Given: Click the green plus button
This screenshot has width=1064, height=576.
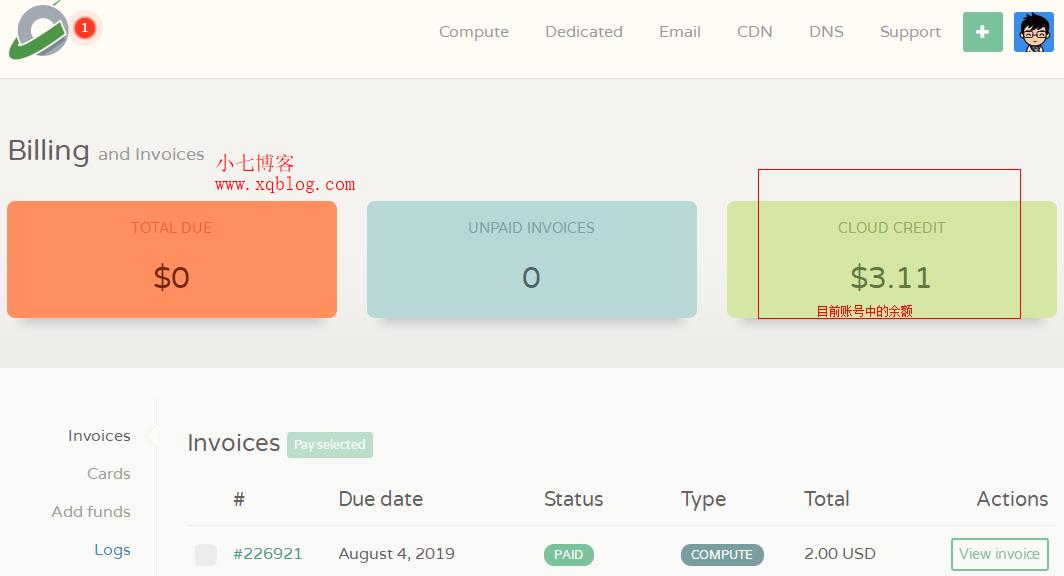Looking at the screenshot, I should point(982,32).
